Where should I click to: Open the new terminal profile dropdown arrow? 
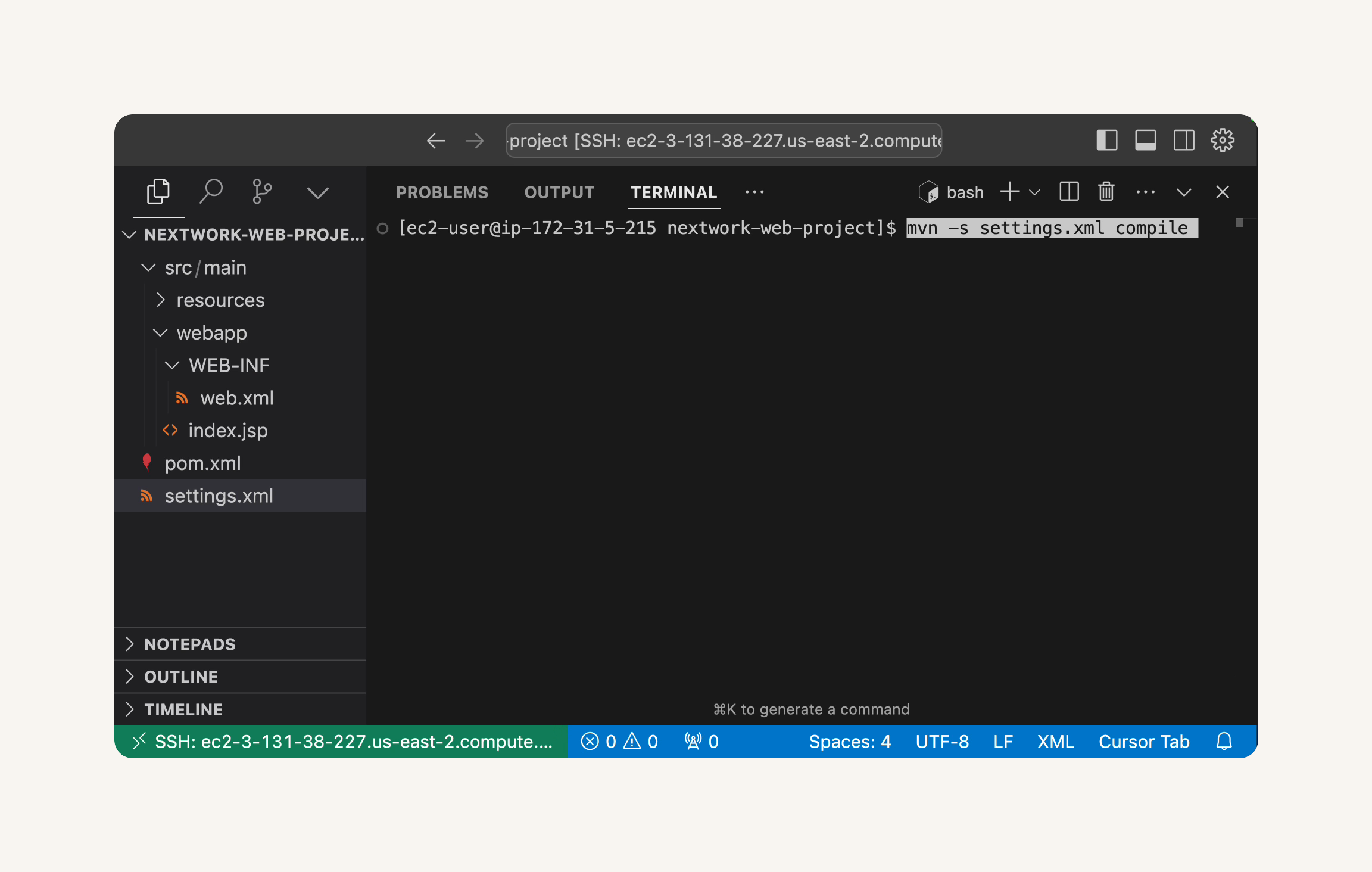point(1034,192)
